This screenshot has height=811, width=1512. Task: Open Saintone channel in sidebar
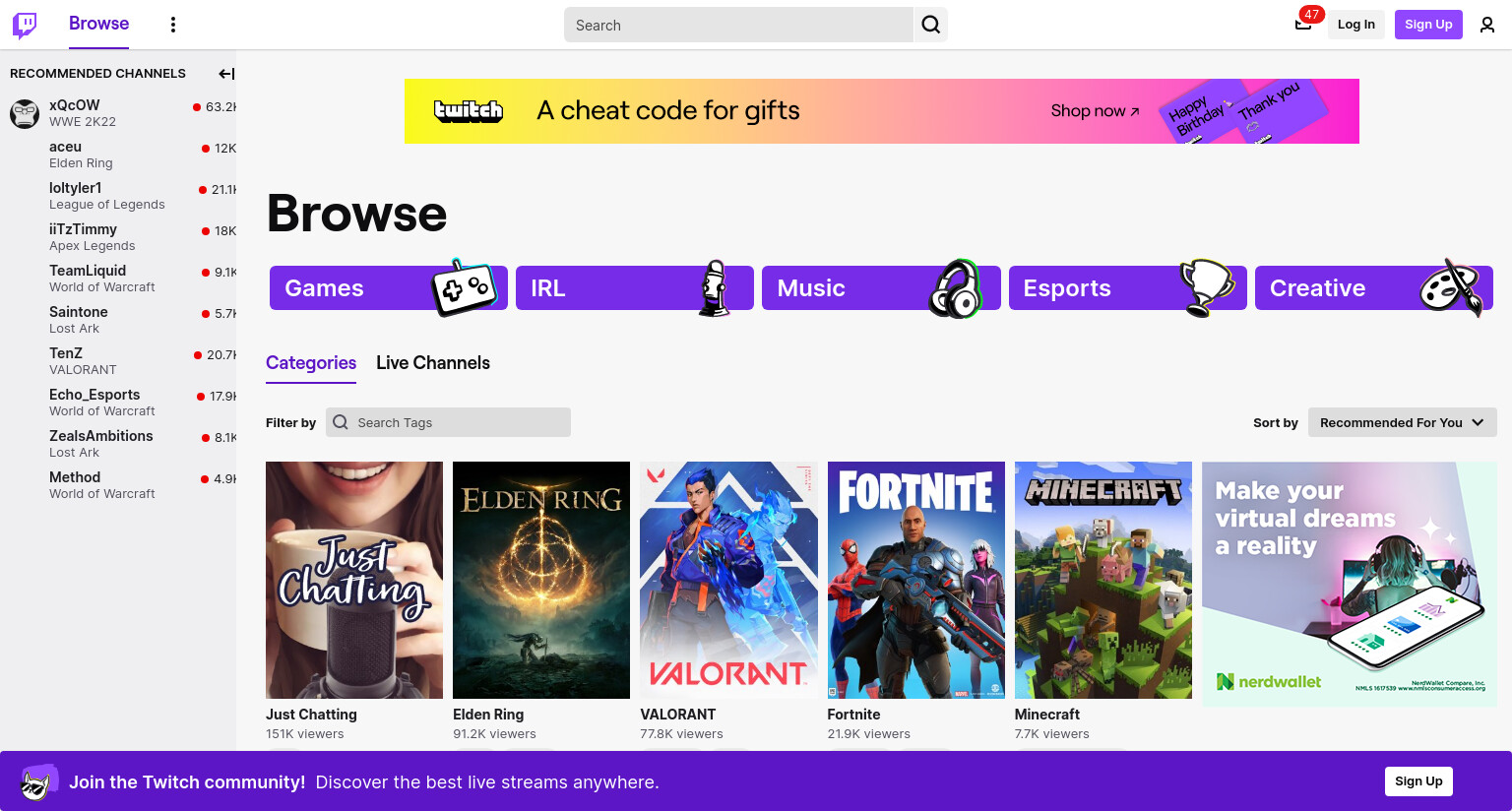tap(118, 320)
